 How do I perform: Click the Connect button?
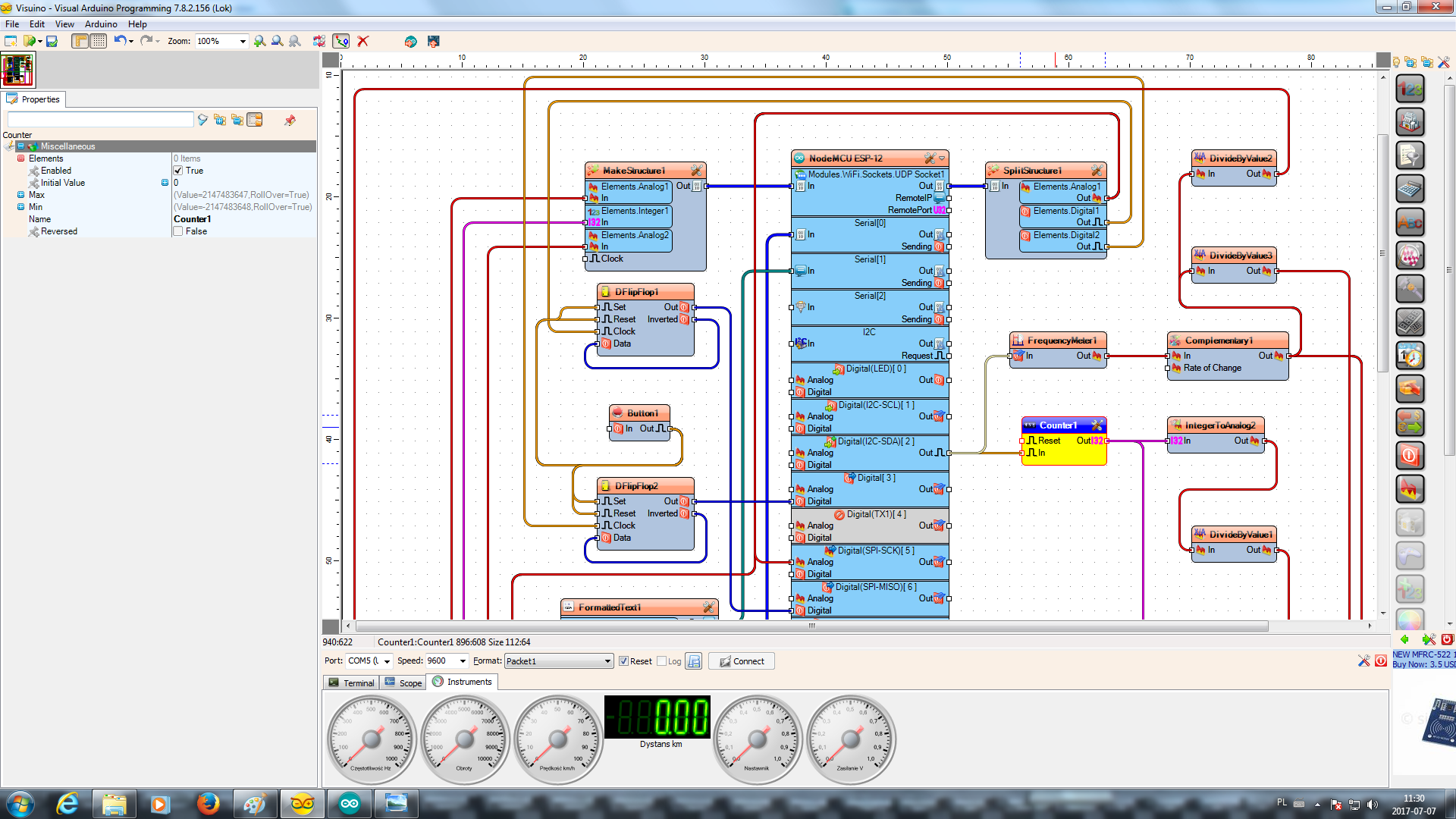click(742, 661)
